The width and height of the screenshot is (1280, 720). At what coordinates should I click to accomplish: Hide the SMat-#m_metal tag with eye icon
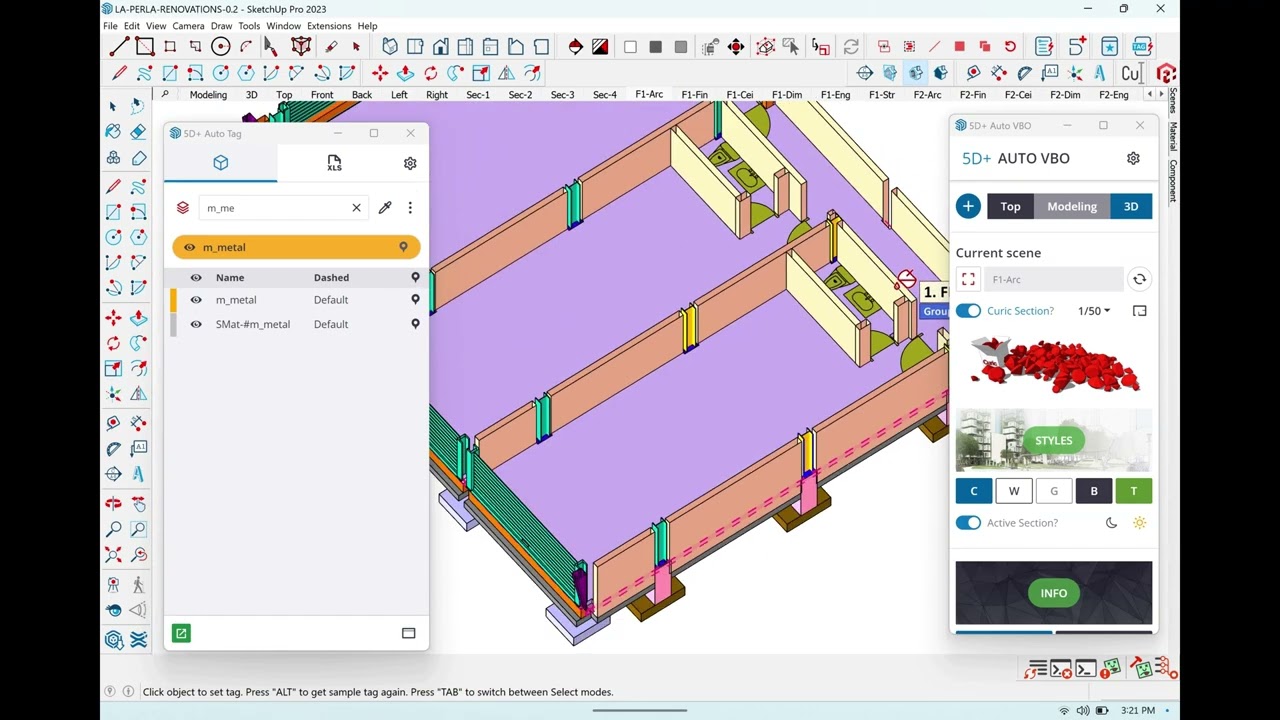pyautogui.click(x=196, y=324)
